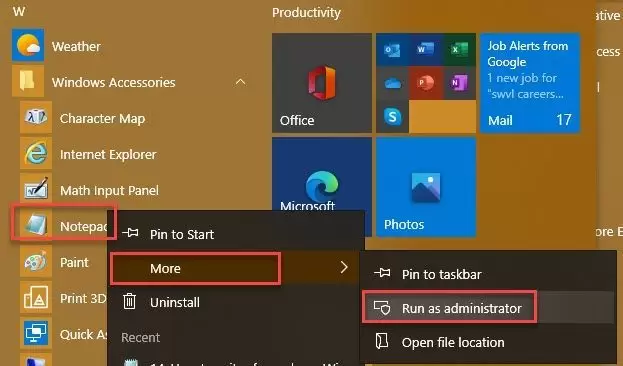Open the Photos tile

426,187
